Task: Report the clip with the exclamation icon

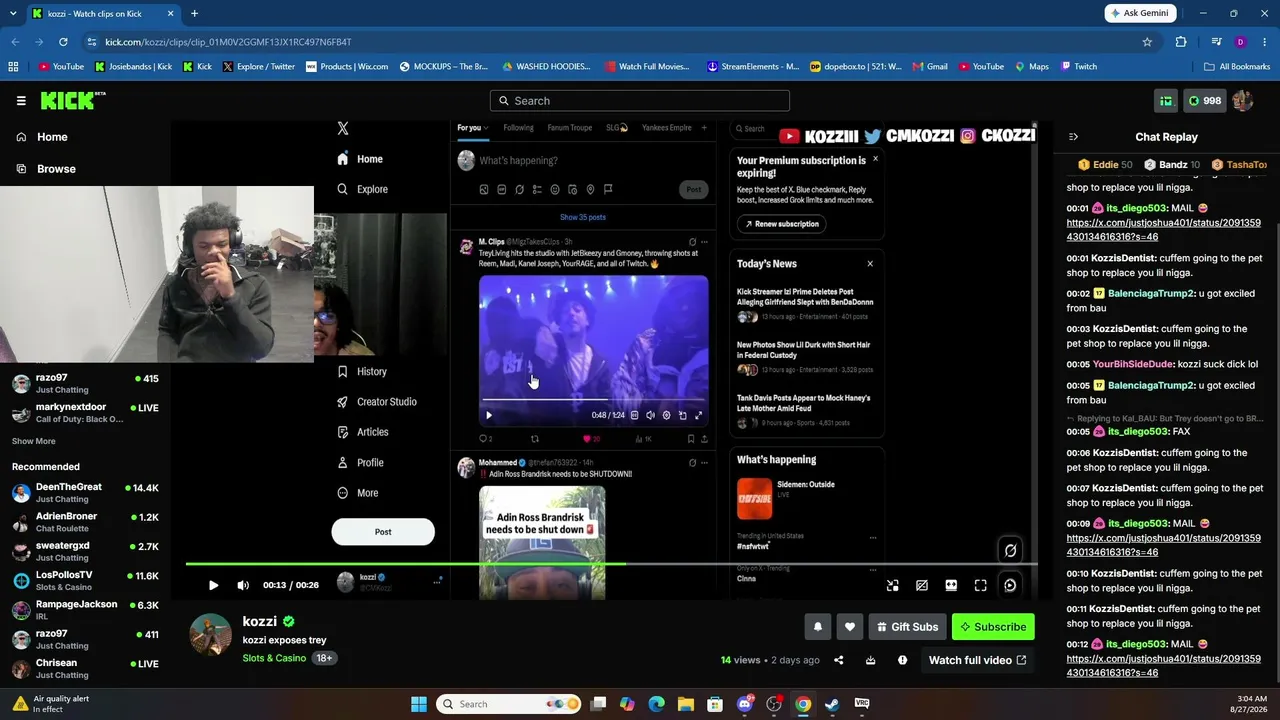Action: (902, 660)
